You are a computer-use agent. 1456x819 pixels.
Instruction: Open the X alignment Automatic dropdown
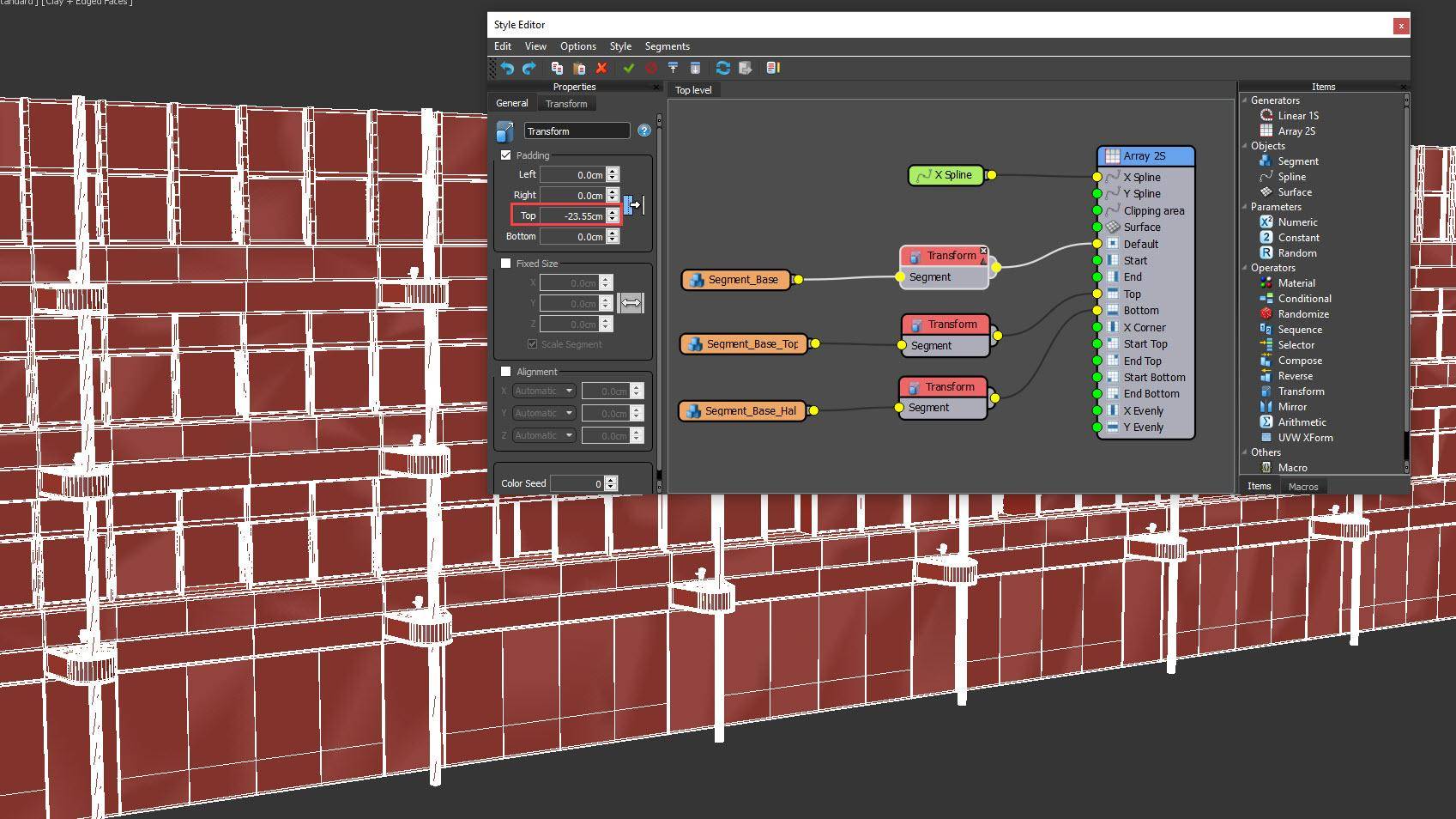click(542, 390)
